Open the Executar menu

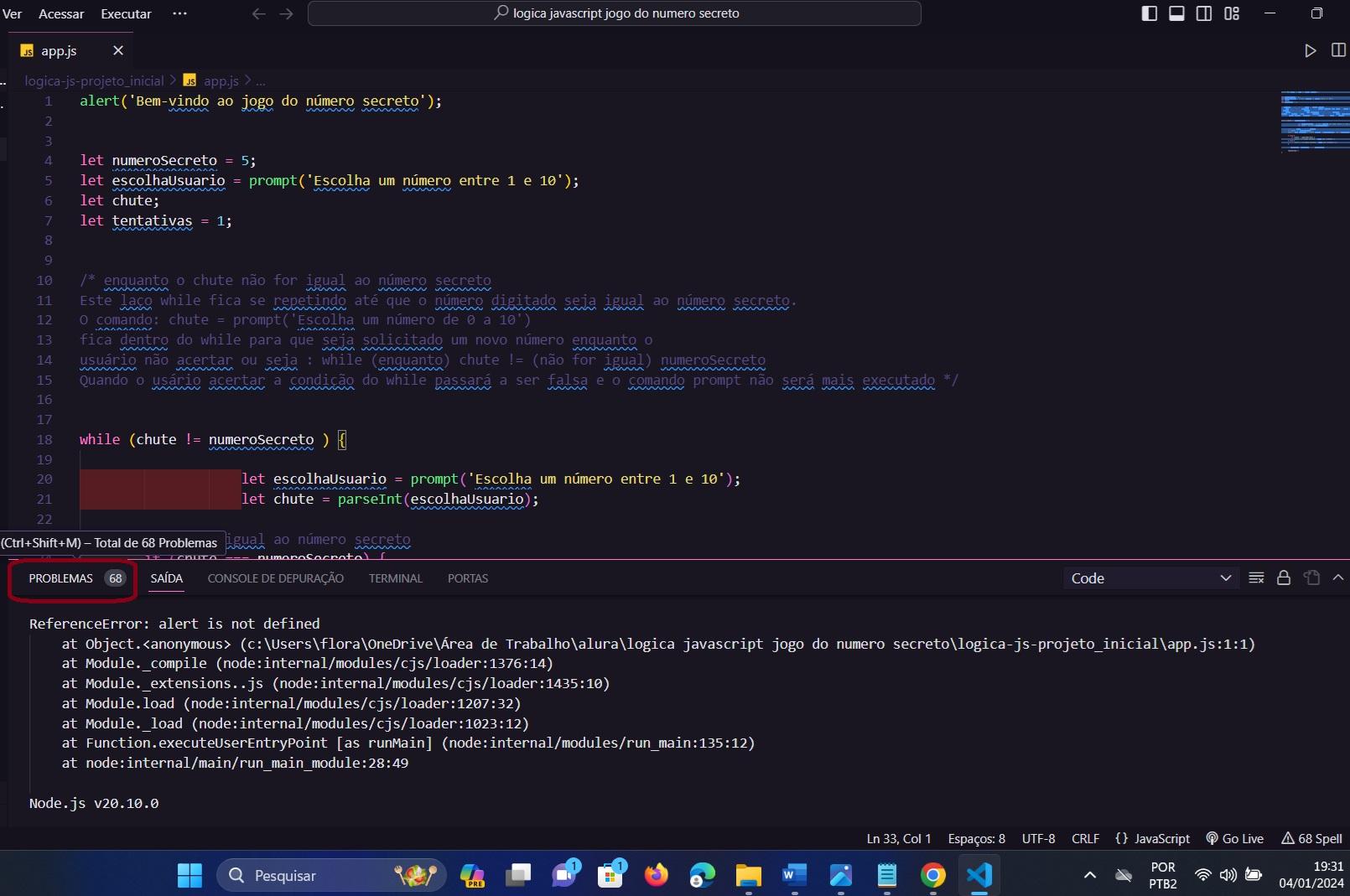click(x=126, y=13)
